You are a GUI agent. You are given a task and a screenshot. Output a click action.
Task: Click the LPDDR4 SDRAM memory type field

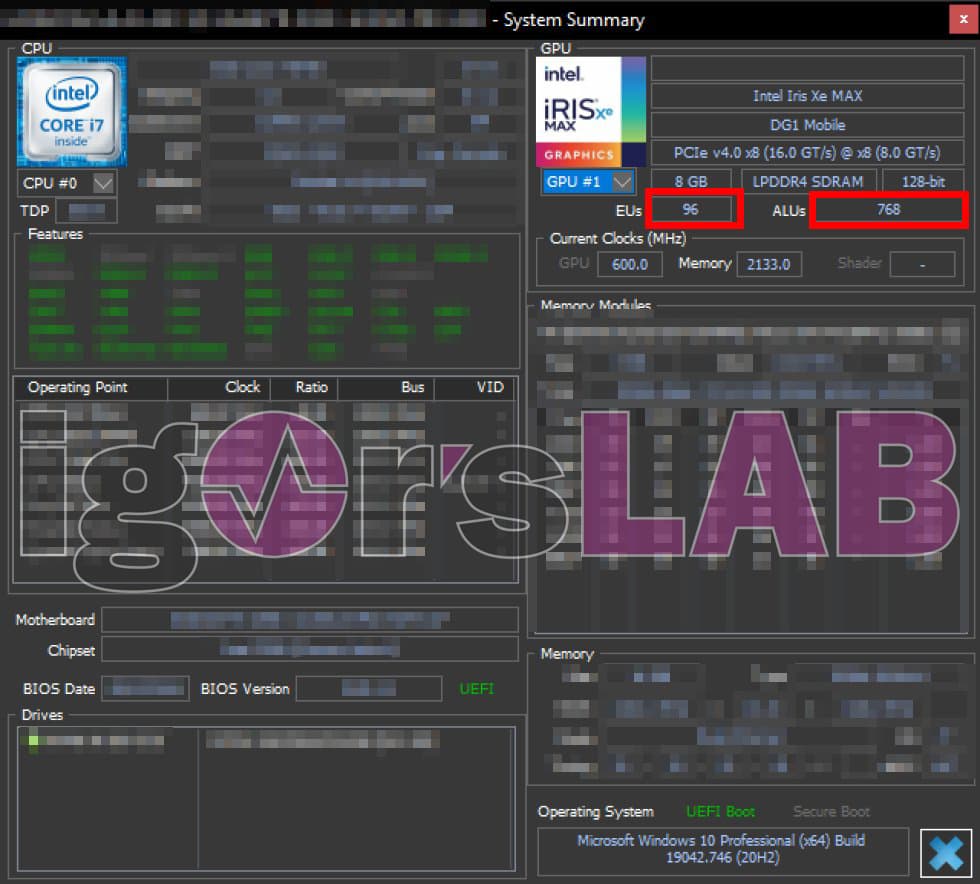(x=808, y=182)
